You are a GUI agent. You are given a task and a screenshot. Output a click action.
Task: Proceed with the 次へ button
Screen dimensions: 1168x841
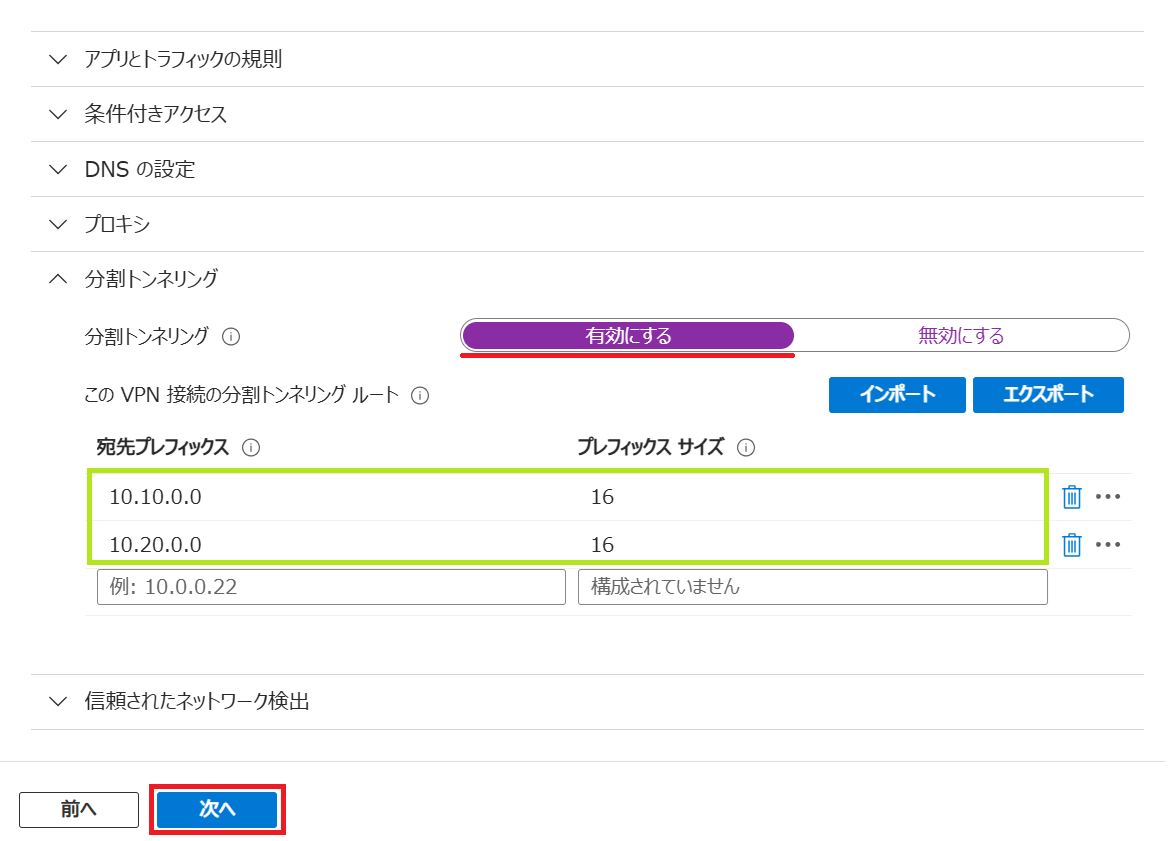pyautogui.click(x=217, y=810)
